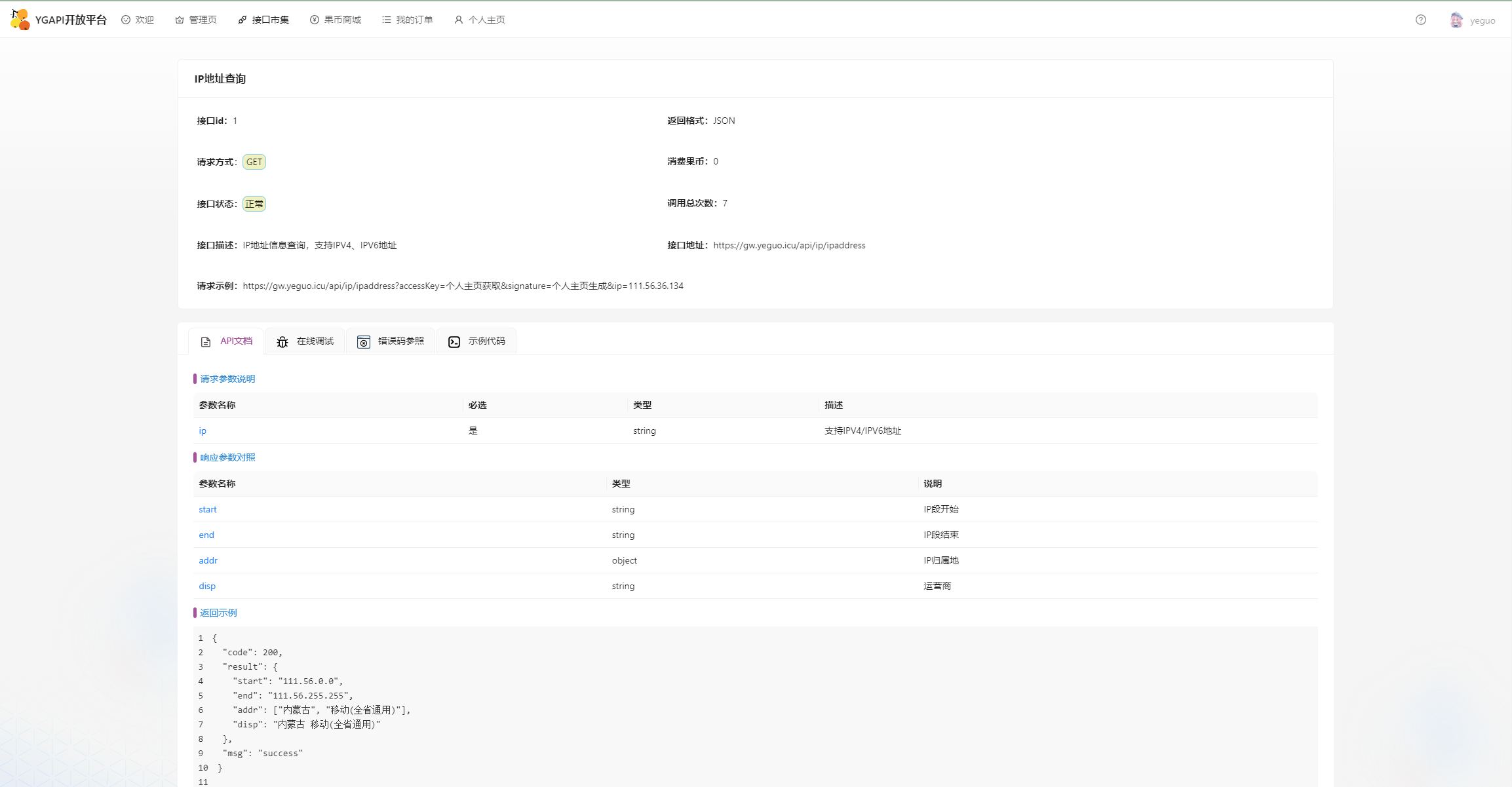Click the disp response parameter link
This screenshot has height=787, width=1512.
click(x=207, y=586)
